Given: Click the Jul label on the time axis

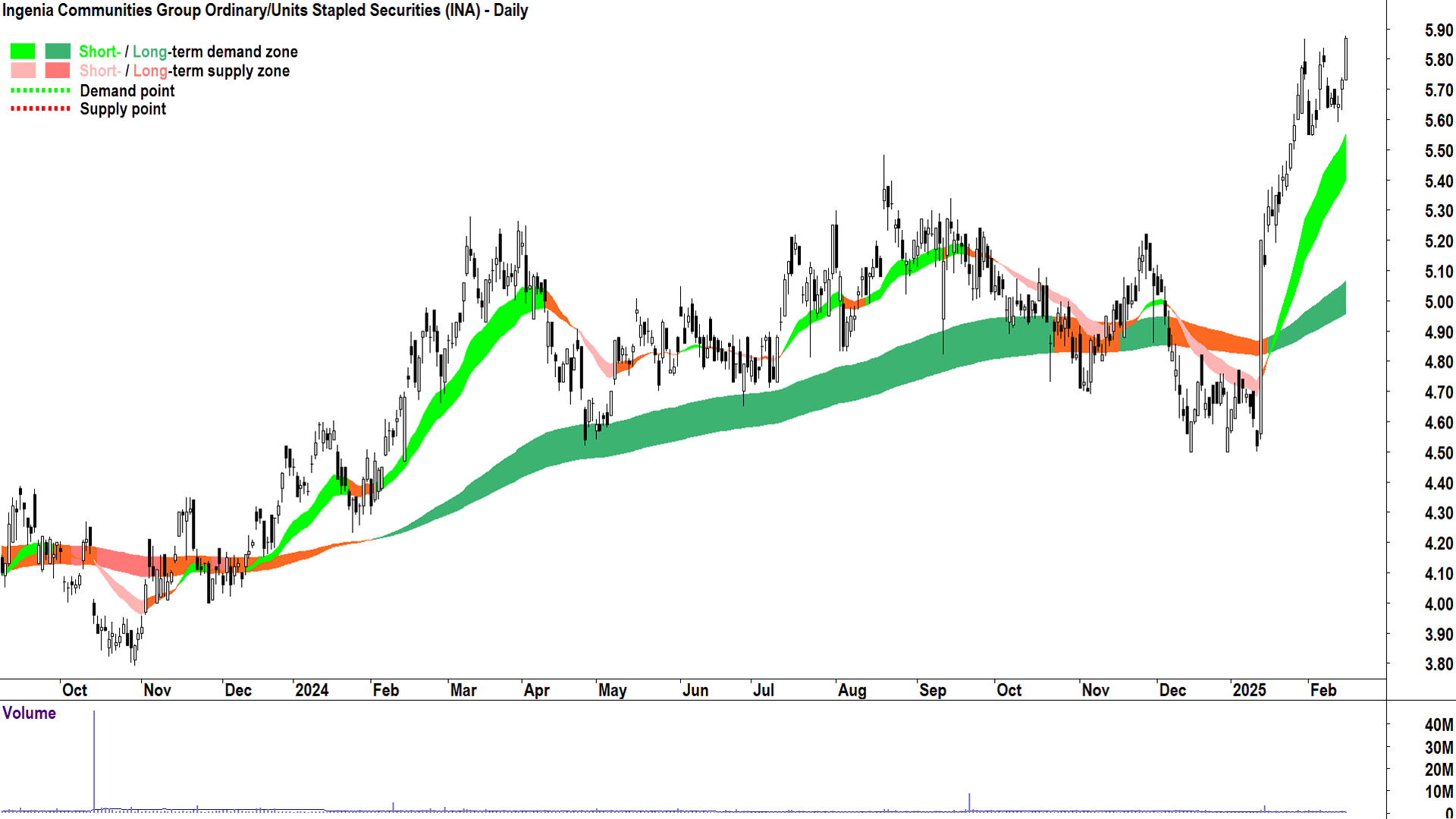Looking at the screenshot, I should [763, 691].
